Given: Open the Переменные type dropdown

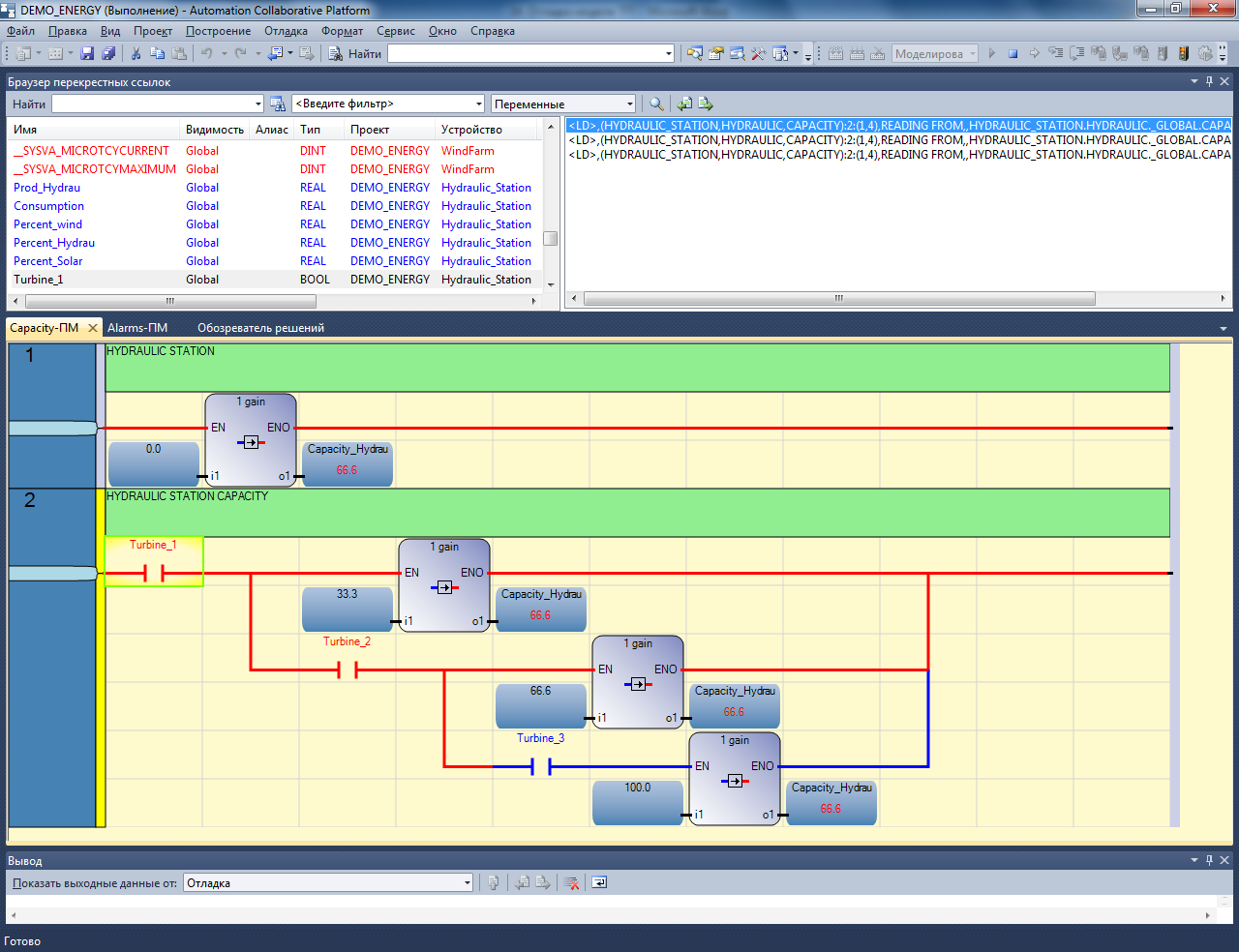Looking at the screenshot, I should click(x=629, y=104).
